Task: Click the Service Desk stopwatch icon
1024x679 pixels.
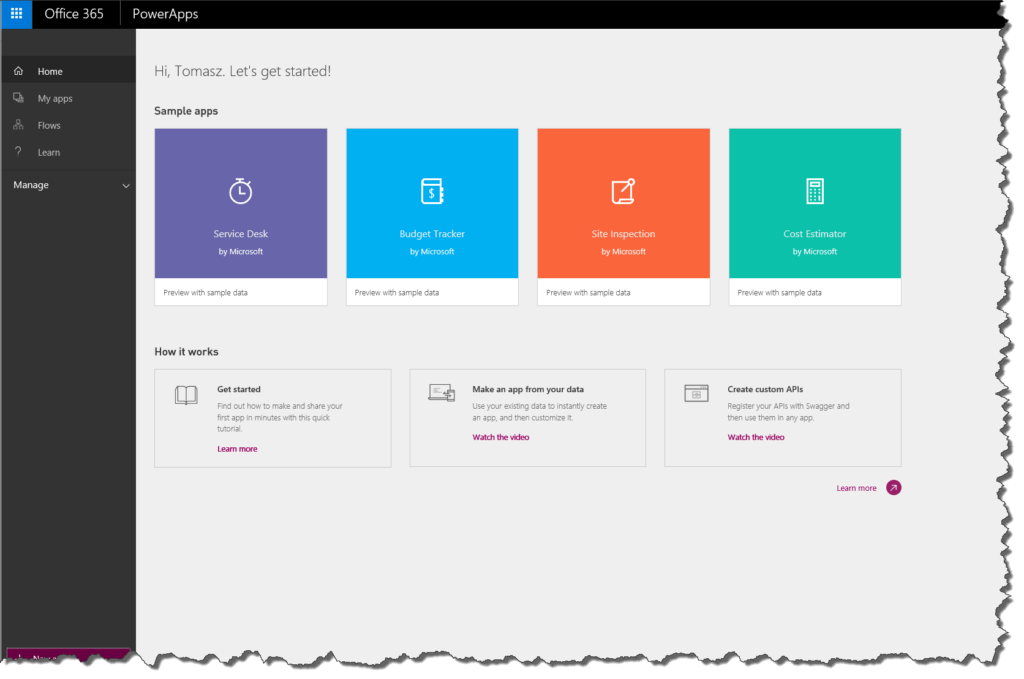Action: click(240, 191)
